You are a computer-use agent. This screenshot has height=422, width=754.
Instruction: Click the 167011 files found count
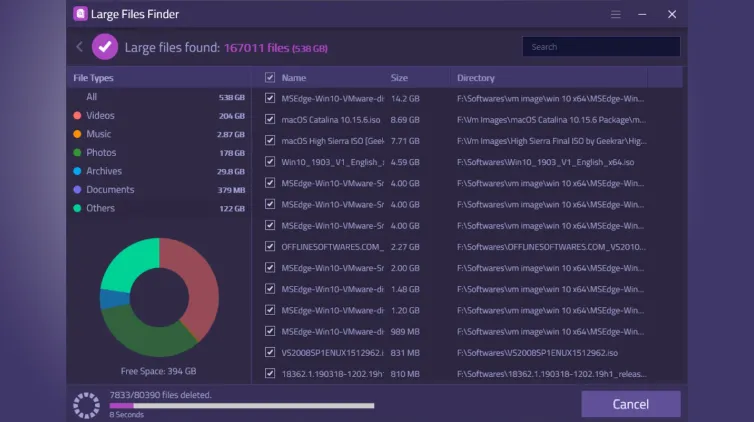[x=276, y=48]
